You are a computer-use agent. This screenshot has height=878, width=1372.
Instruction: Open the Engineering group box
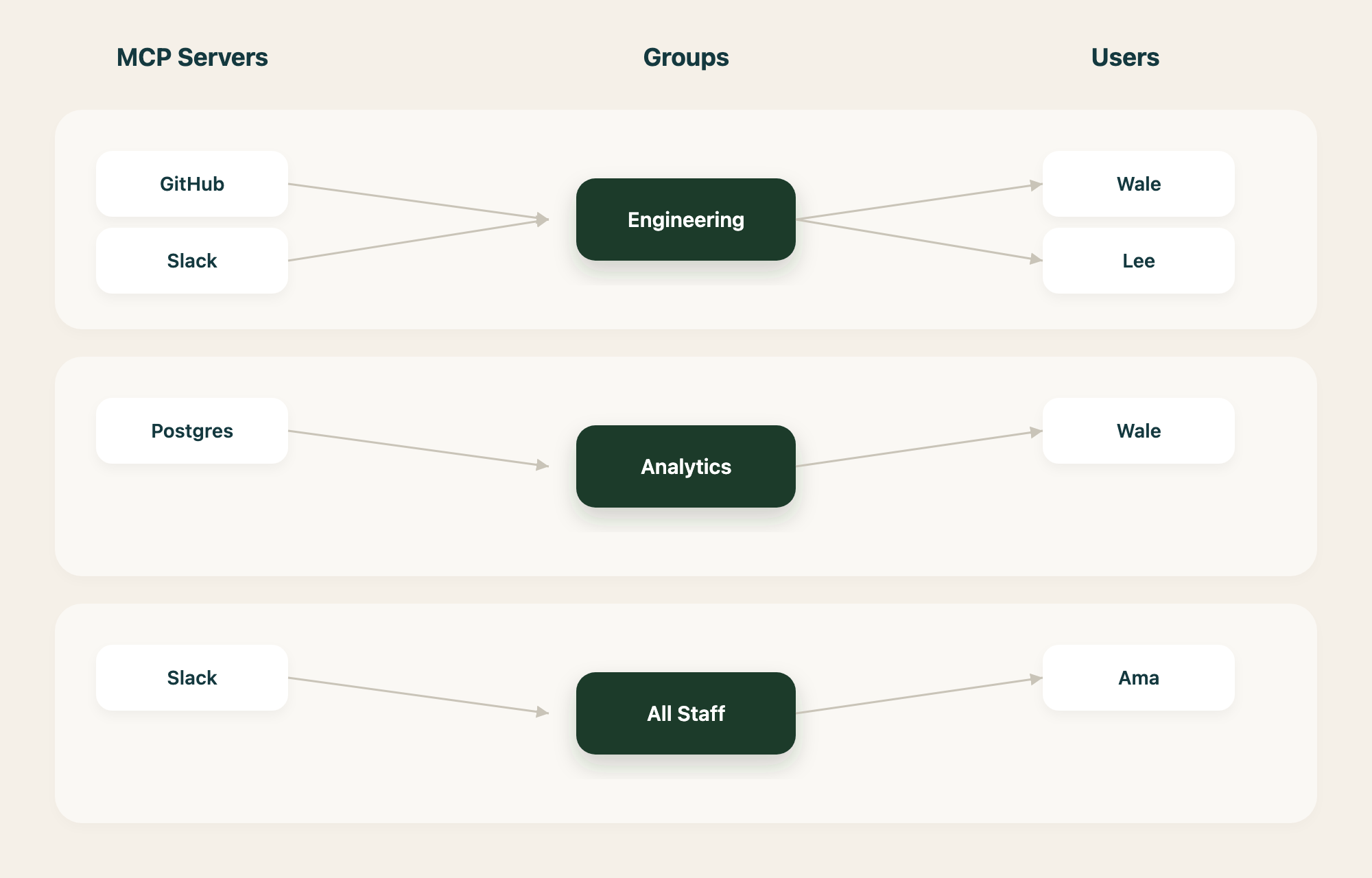(686, 219)
